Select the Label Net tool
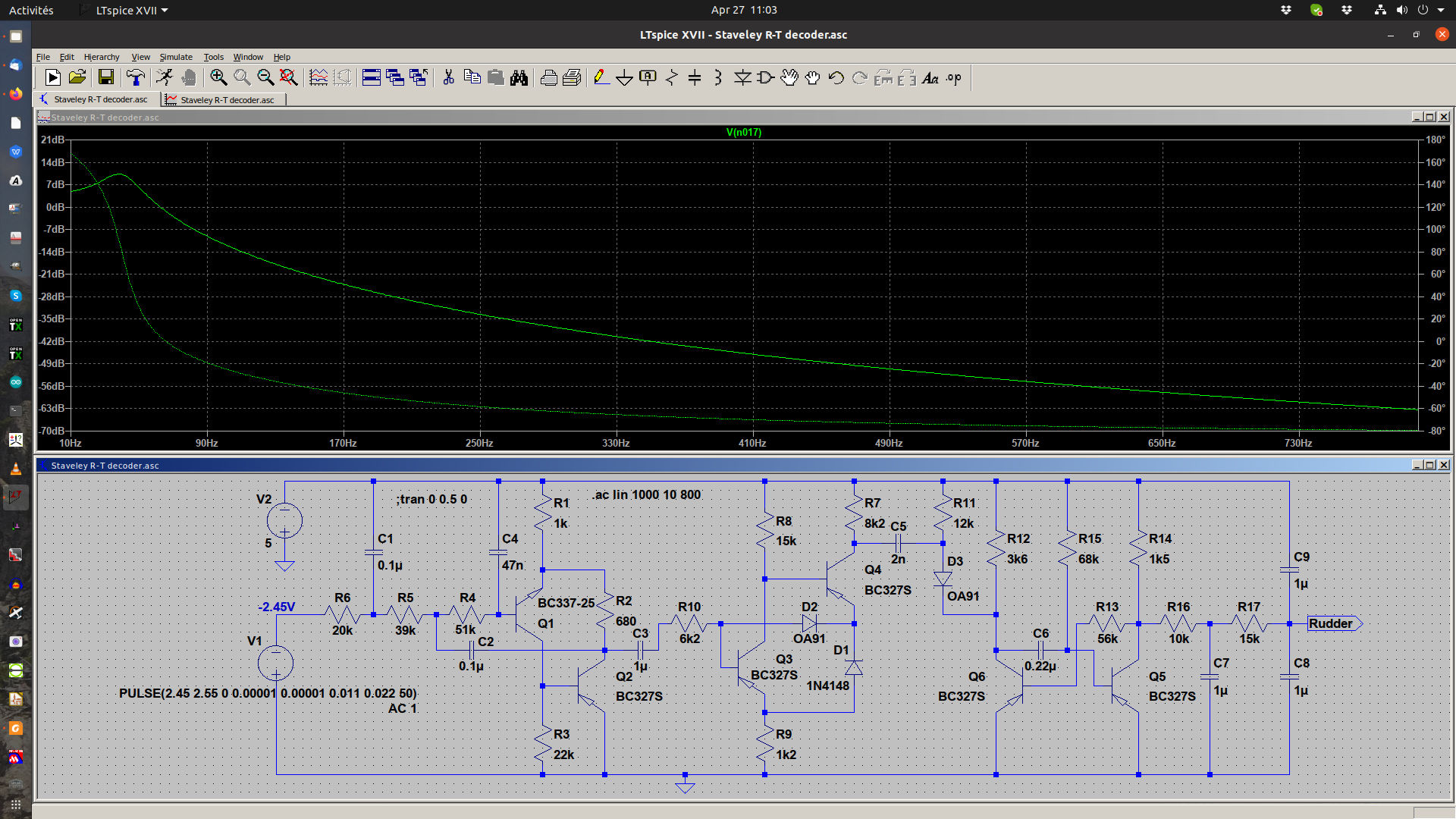Viewport: 1456px width, 819px height. coord(648,77)
